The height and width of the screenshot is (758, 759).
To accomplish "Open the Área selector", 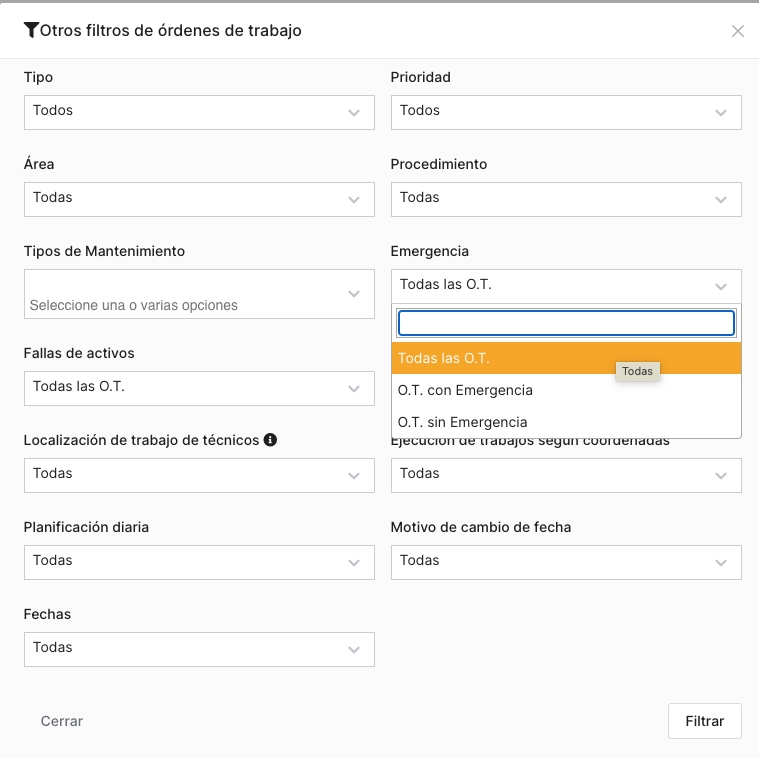I will click(x=199, y=199).
